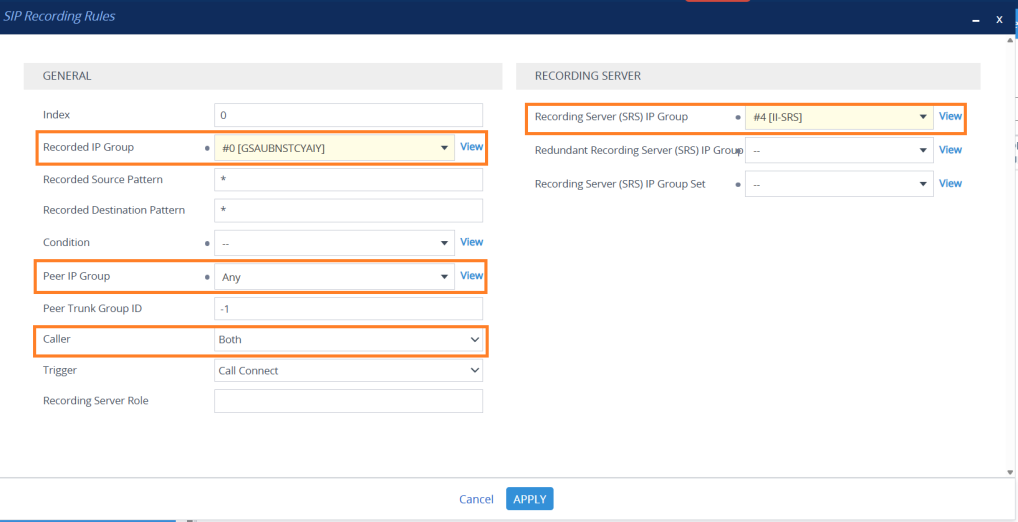This screenshot has height=522, width=1018.
Task: Click View link for Recording Server IP Group
Action: pyautogui.click(x=950, y=116)
